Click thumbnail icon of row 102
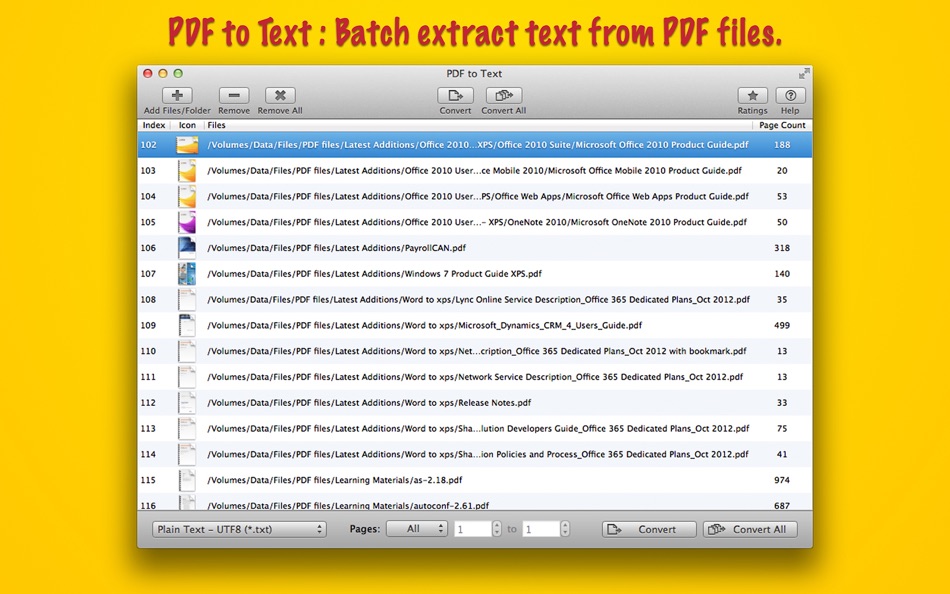Viewport: 950px width, 594px height. click(x=187, y=145)
